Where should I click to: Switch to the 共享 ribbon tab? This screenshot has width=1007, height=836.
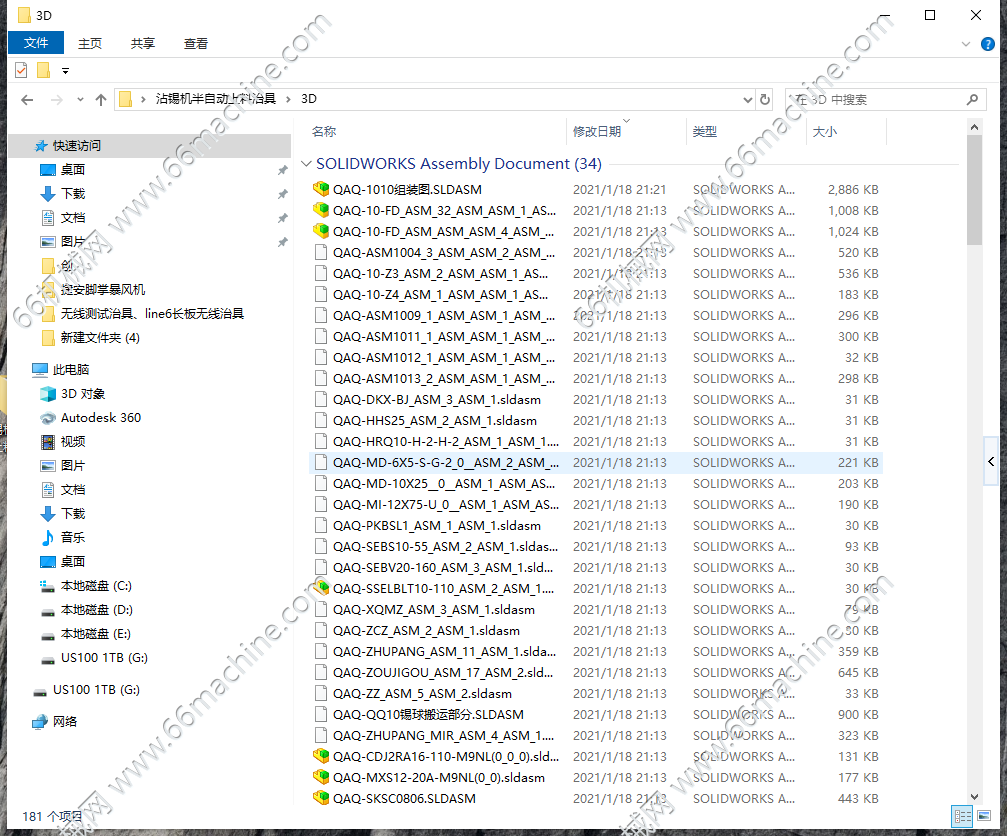[x=143, y=44]
